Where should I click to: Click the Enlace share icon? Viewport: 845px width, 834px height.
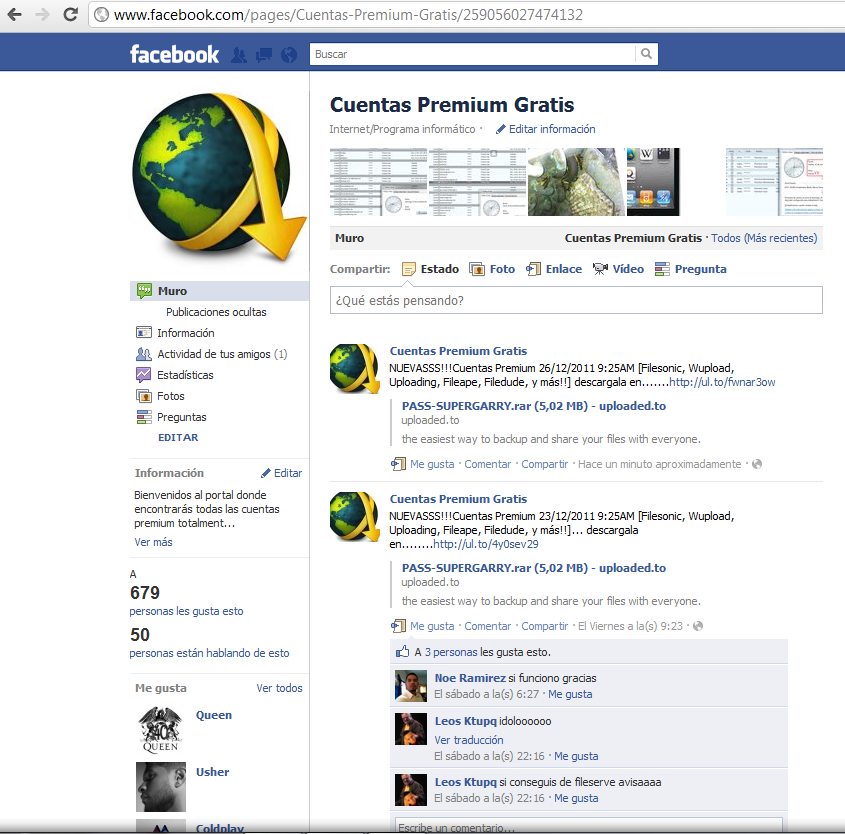(534, 269)
